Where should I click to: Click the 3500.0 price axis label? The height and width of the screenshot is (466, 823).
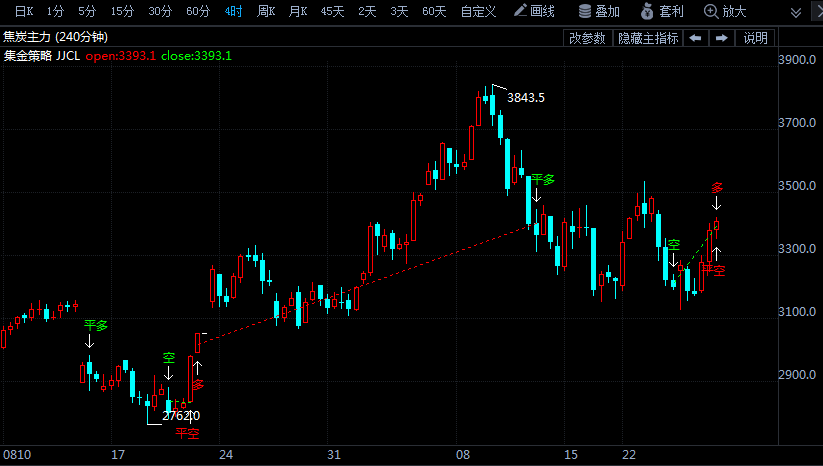tap(797, 186)
